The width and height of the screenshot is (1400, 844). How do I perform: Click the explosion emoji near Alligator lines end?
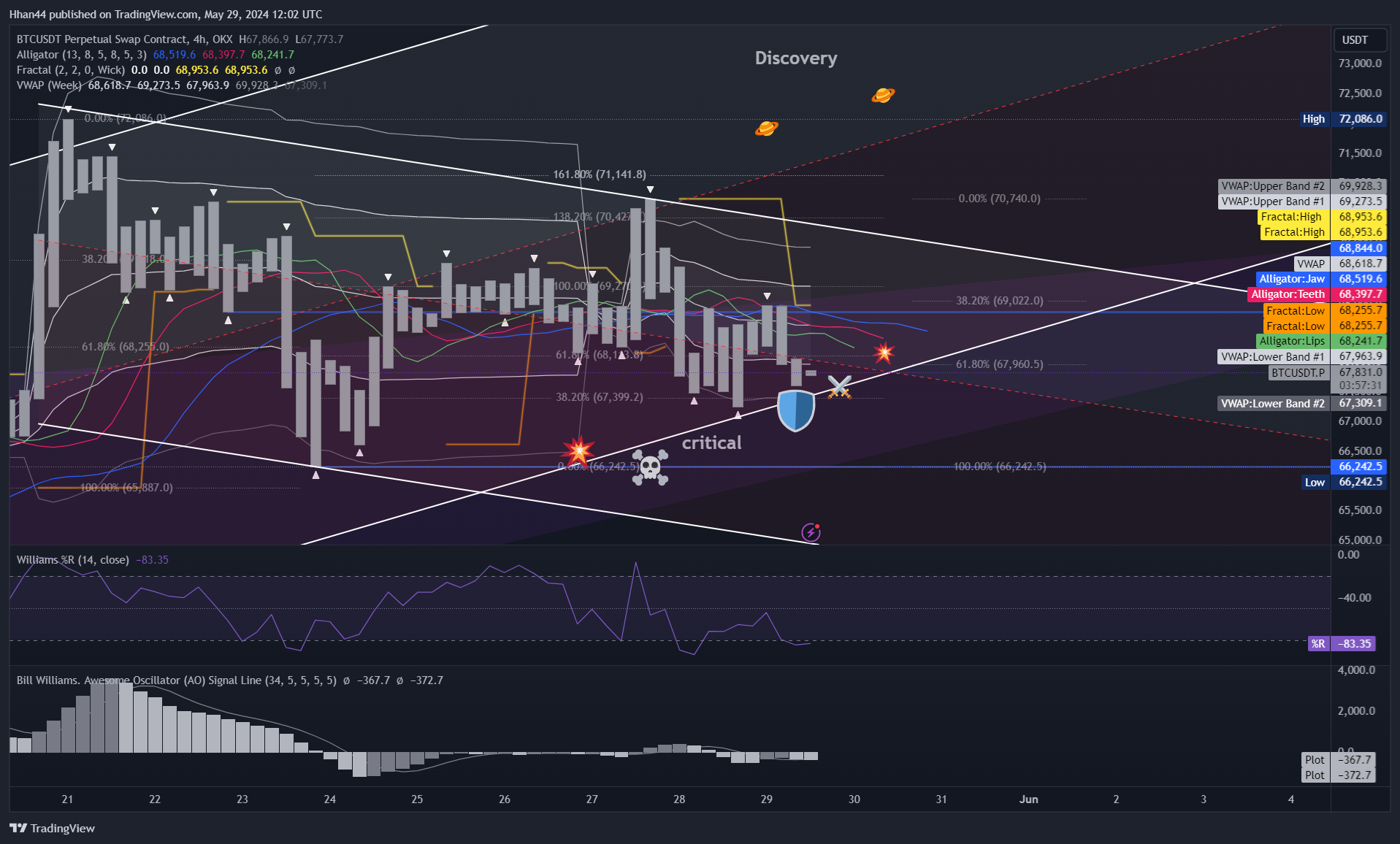pos(884,353)
